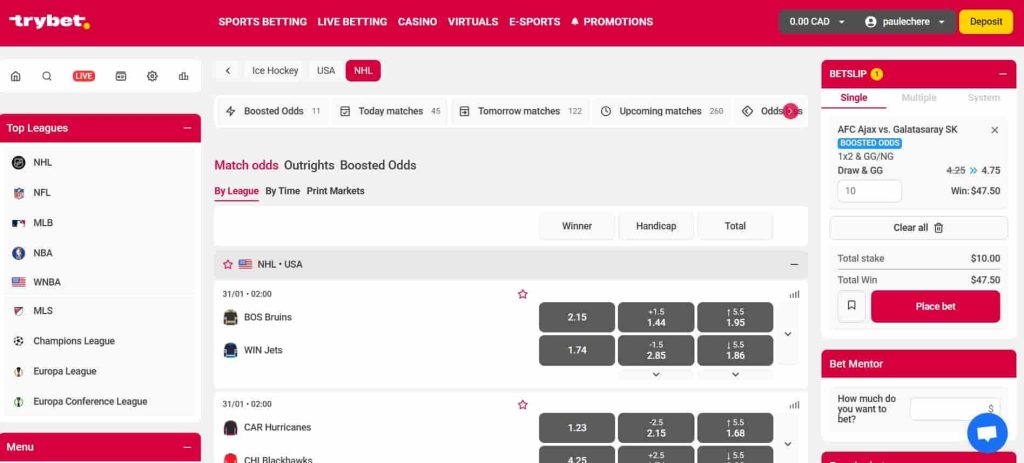Open Live Betting in top navigation
The image size is (1024, 463).
coord(352,22)
